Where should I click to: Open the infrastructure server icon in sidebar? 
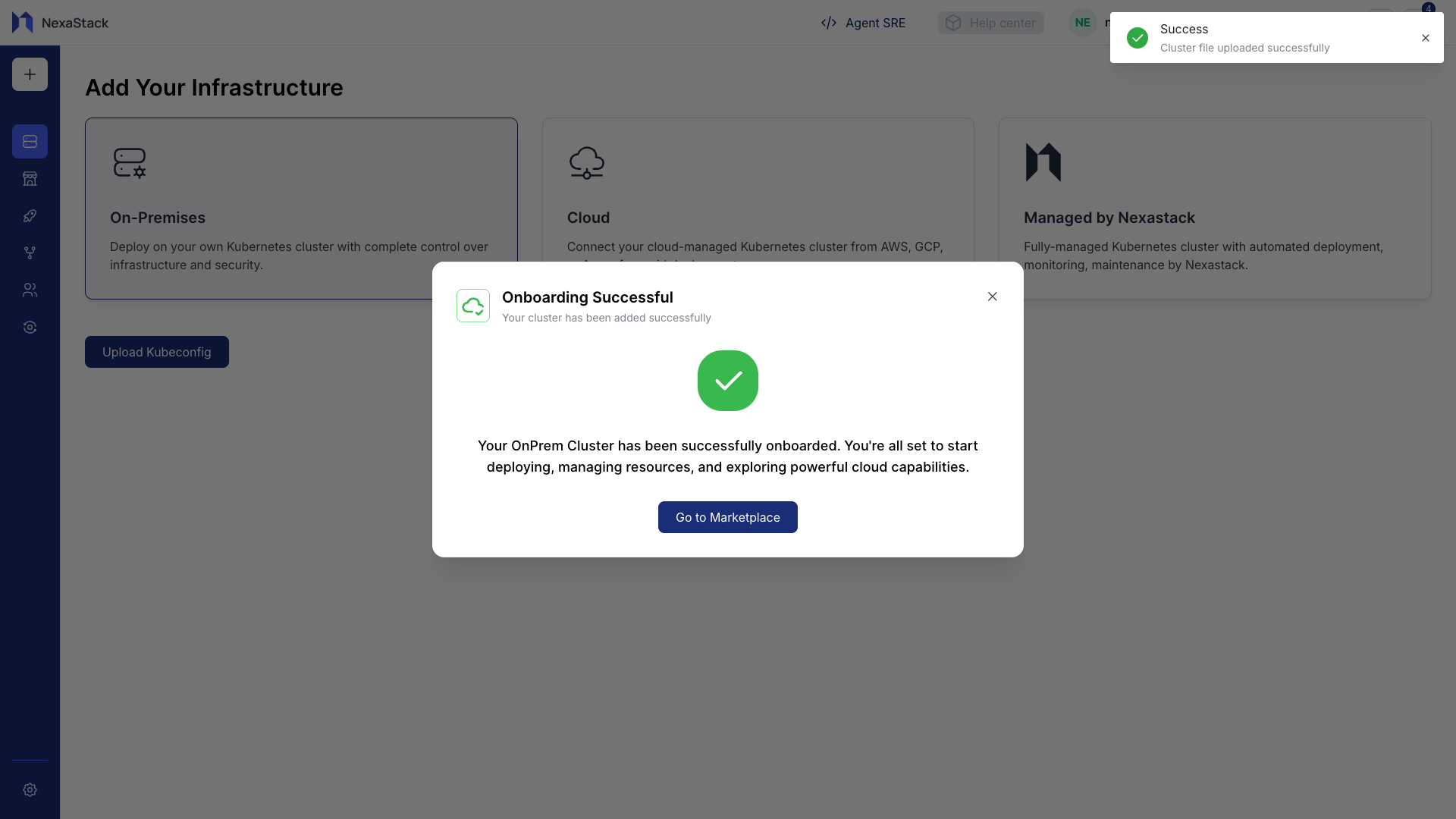30,142
